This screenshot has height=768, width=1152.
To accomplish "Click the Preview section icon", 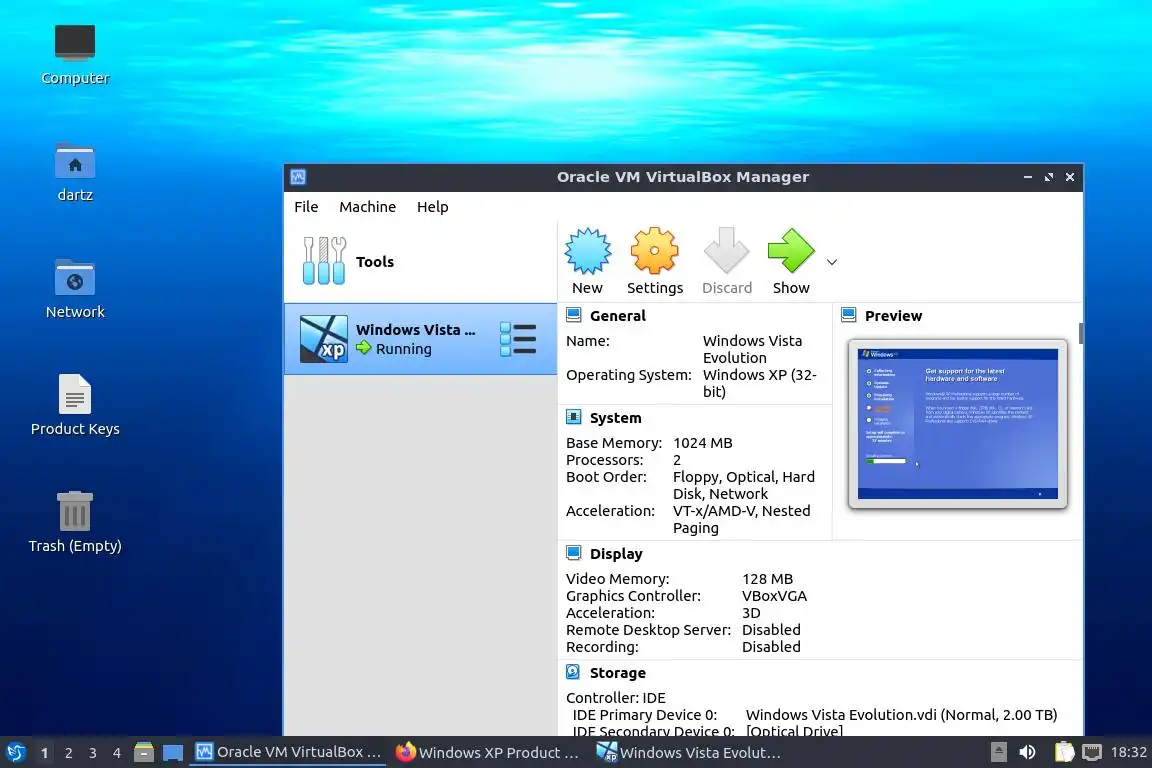I will [x=849, y=315].
